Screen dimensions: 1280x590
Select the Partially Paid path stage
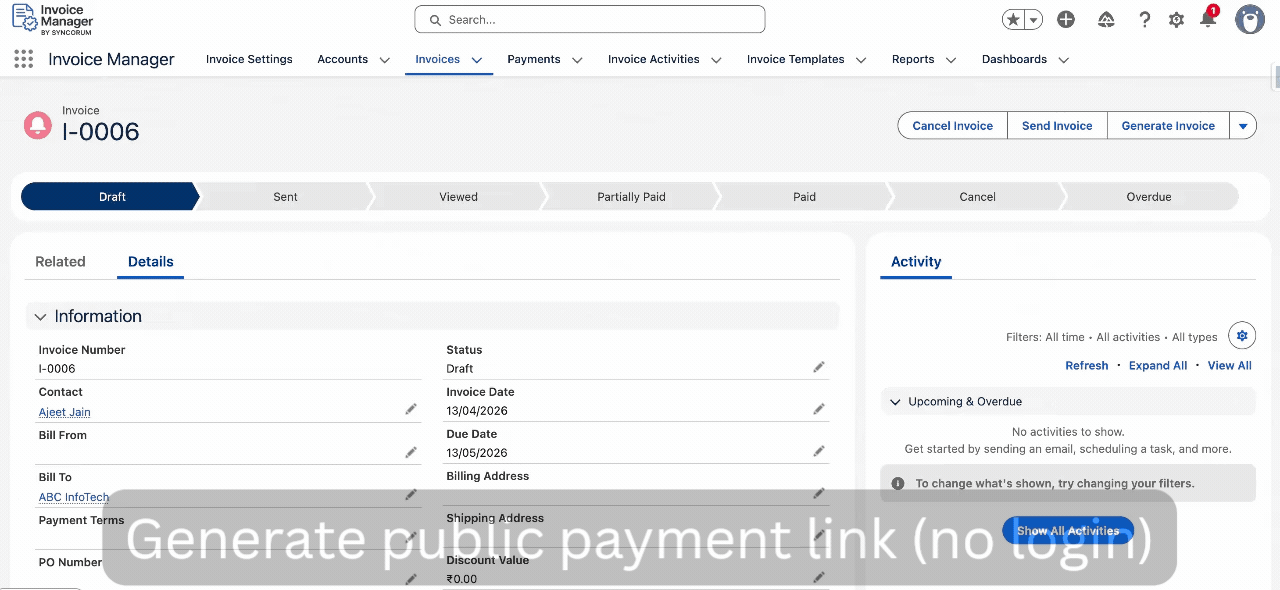631,196
